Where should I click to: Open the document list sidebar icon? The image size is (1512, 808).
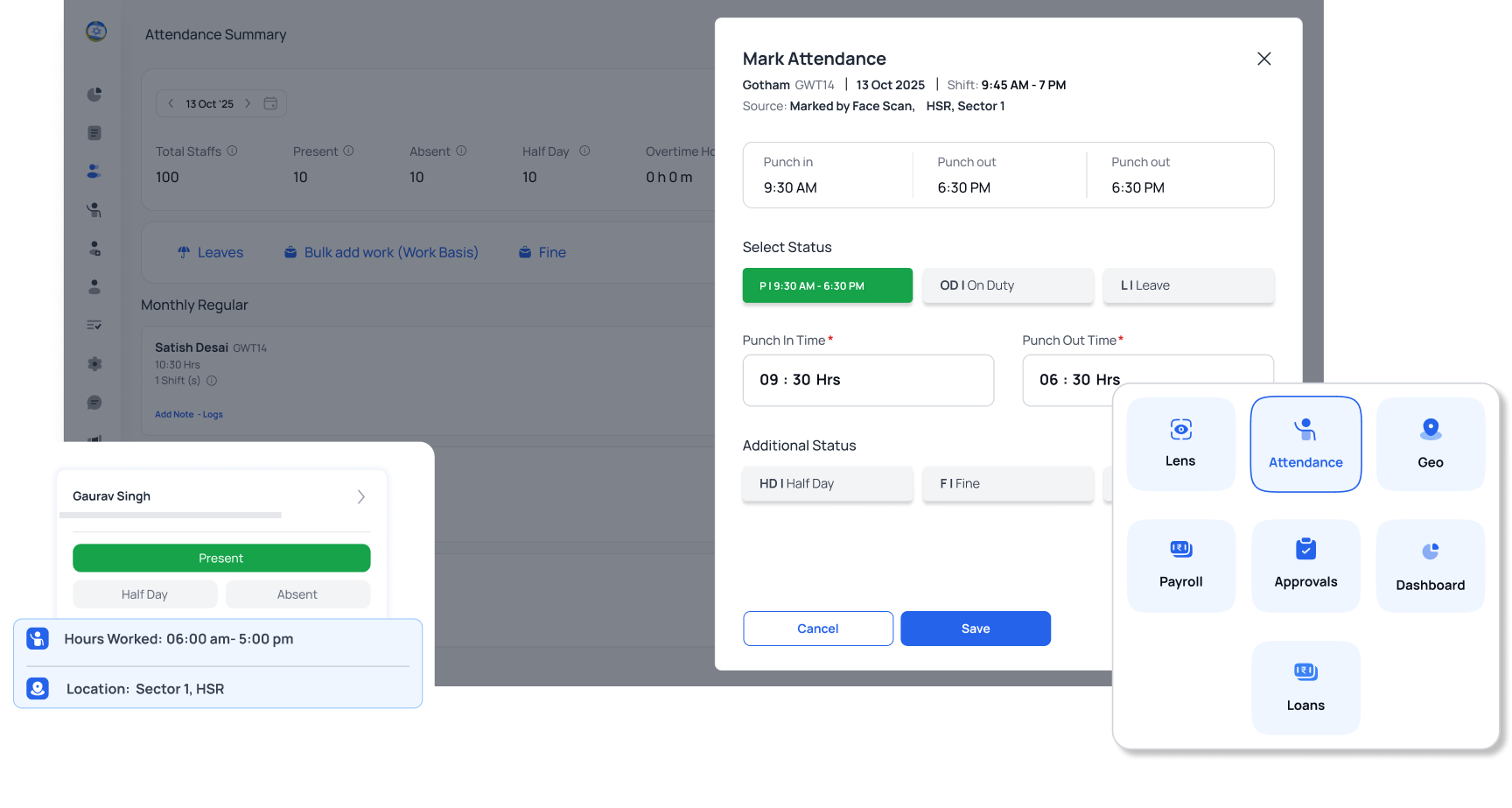point(94,133)
